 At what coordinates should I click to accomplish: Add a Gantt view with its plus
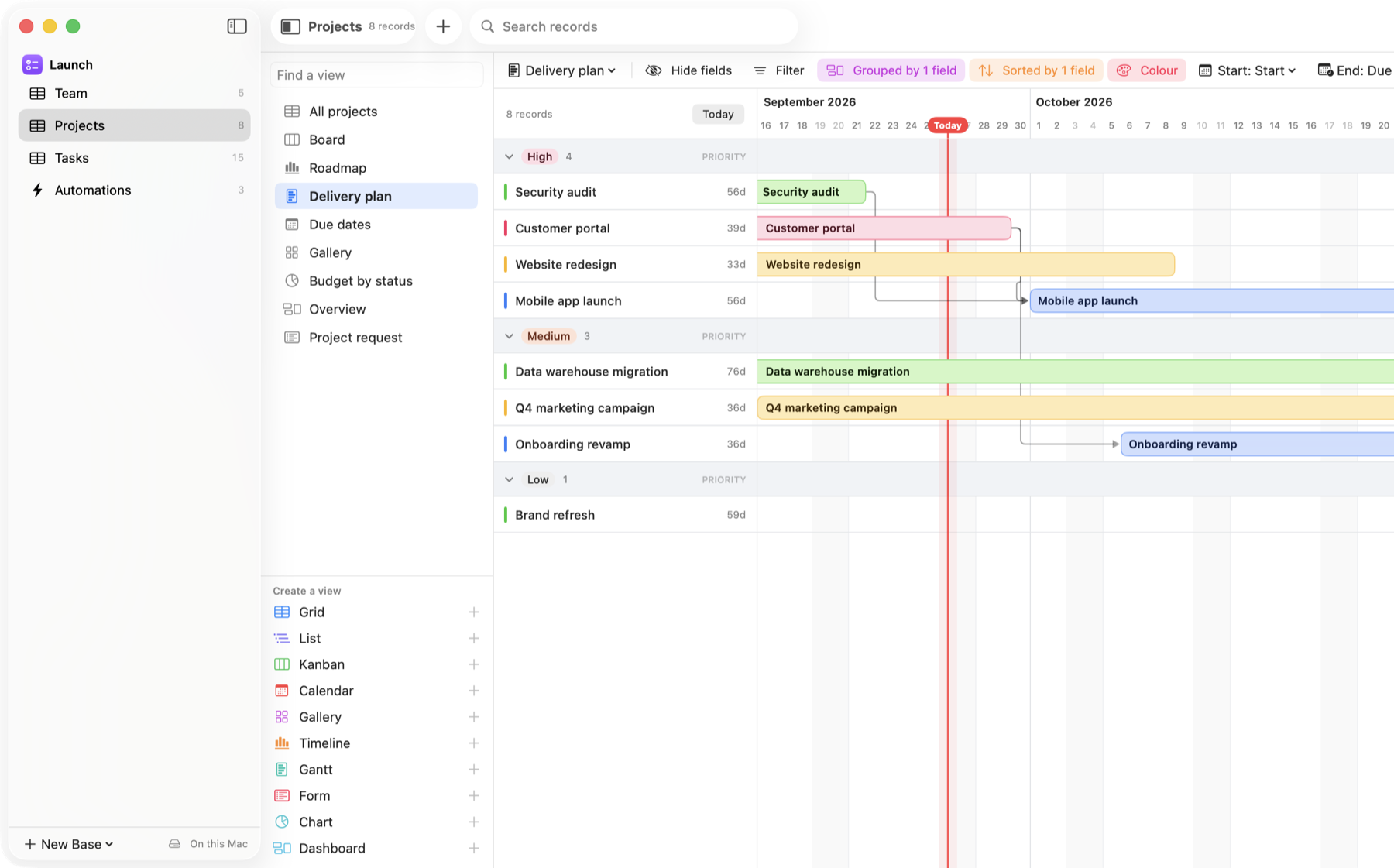point(474,769)
